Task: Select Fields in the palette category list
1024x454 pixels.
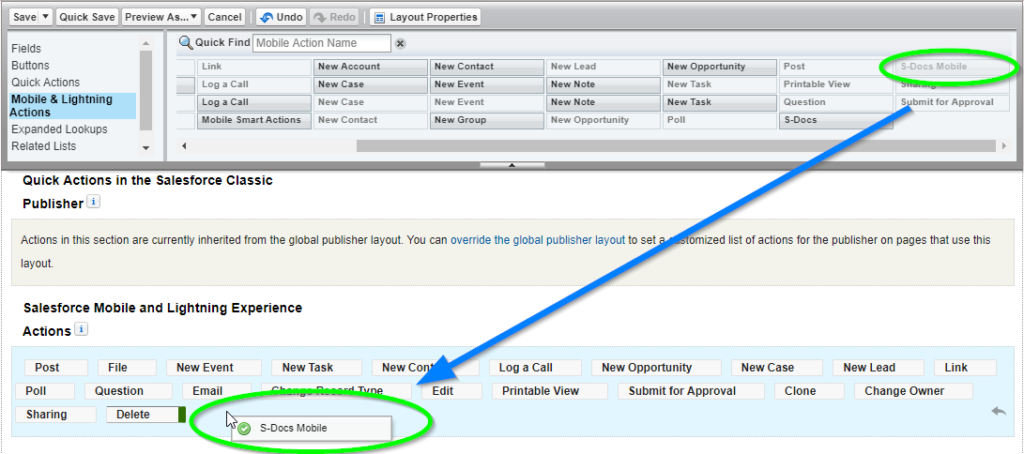Action: tap(26, 48)
